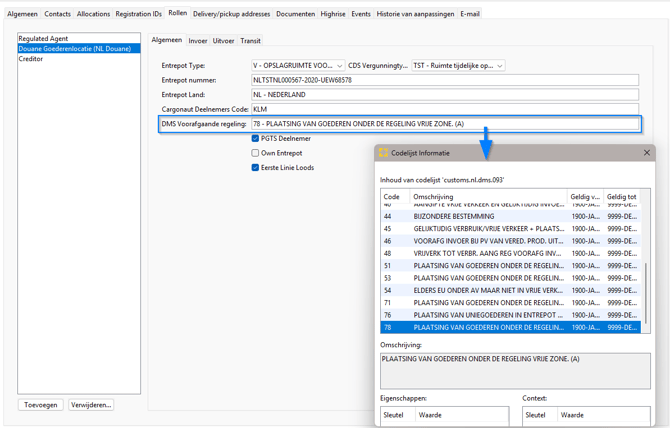Click Waarde header under Context

(x=604, y=415)
